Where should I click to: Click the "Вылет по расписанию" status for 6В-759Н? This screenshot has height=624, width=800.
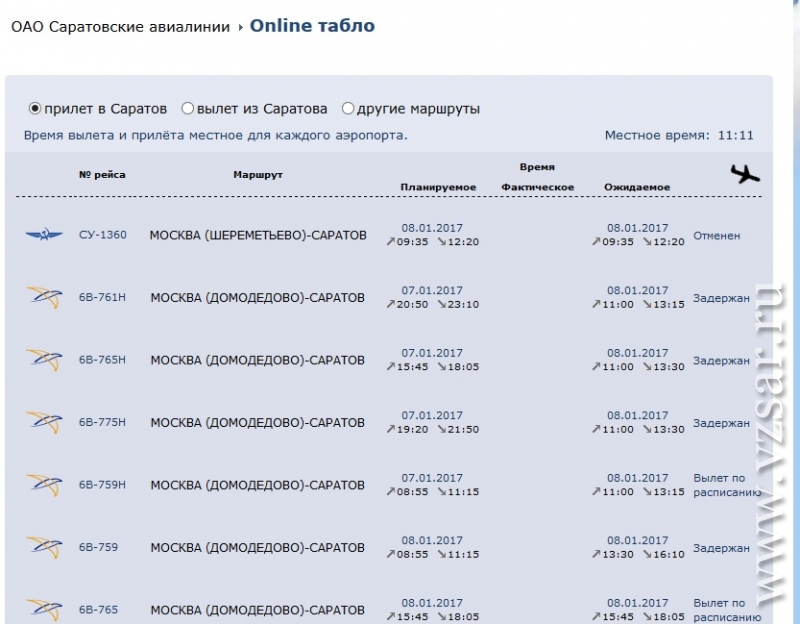coord(727,485)
